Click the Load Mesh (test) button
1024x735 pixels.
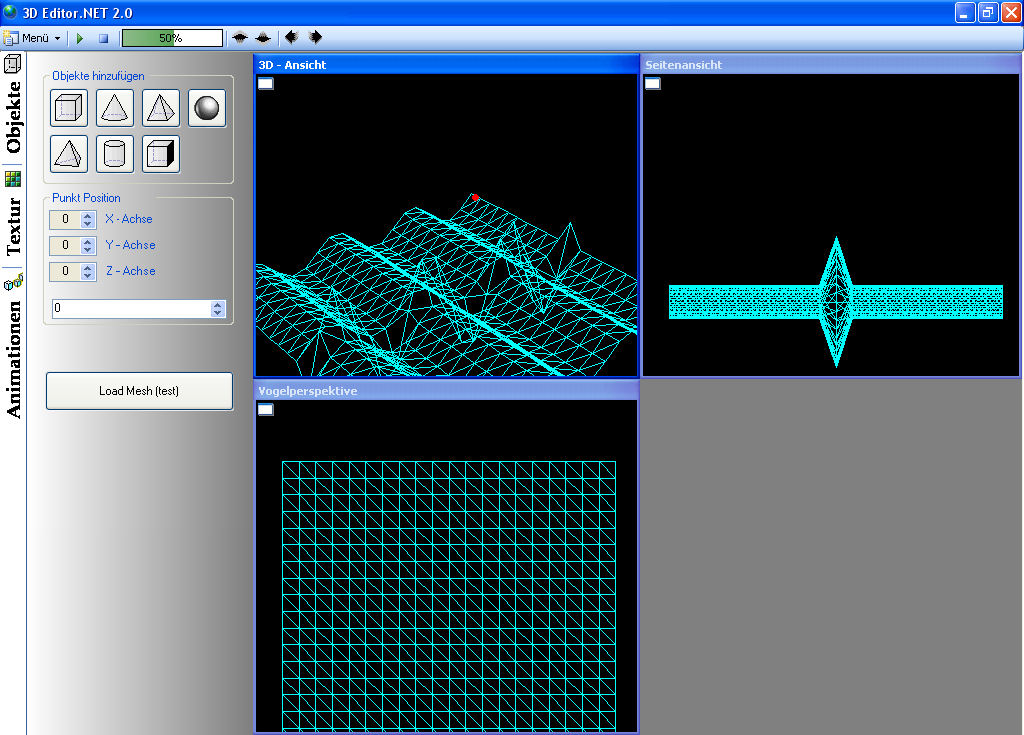(x=139, y=391)
